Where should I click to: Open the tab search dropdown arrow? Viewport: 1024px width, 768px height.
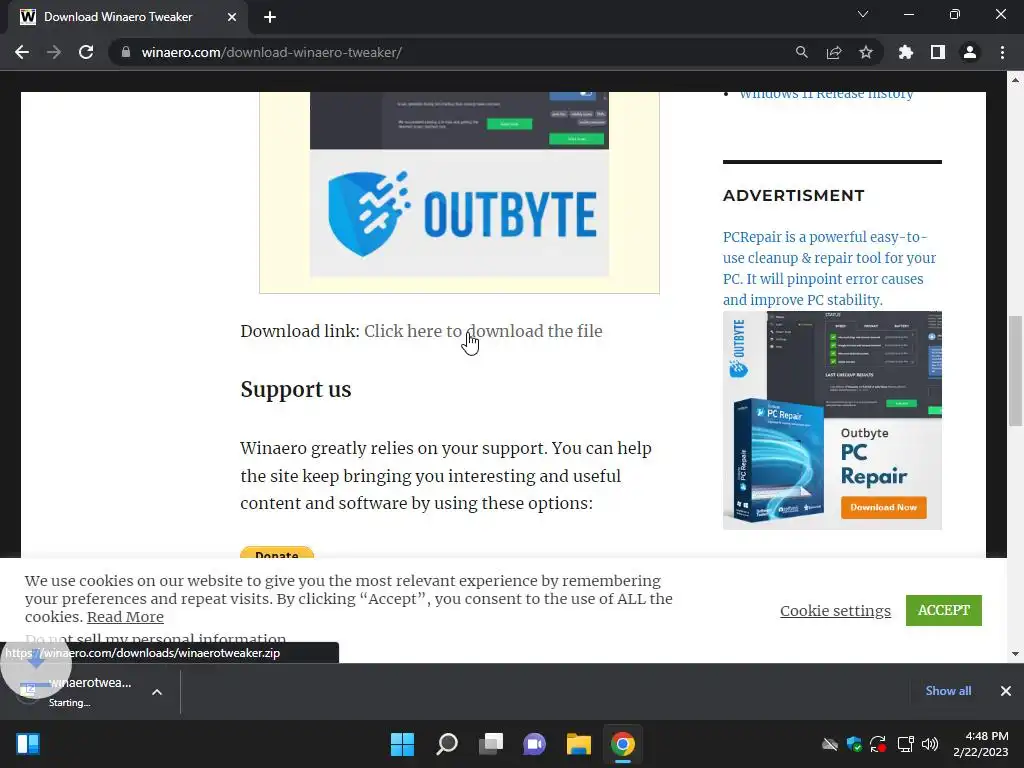click(863, 14)
